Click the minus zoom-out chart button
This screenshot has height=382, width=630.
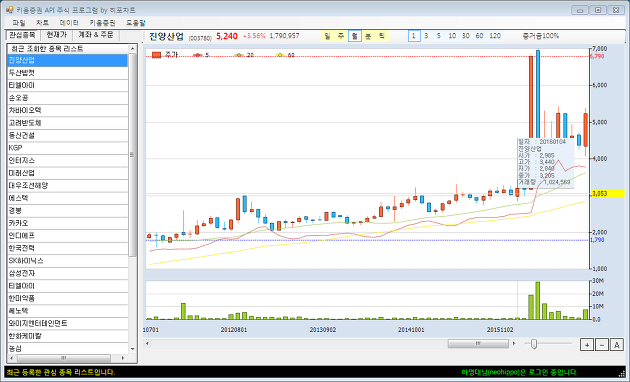coord(602,345)
